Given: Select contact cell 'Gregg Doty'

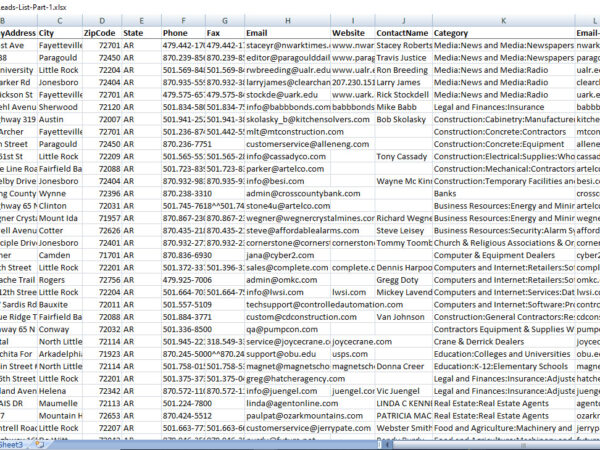Looking at the screenshot, I should 404,280.
